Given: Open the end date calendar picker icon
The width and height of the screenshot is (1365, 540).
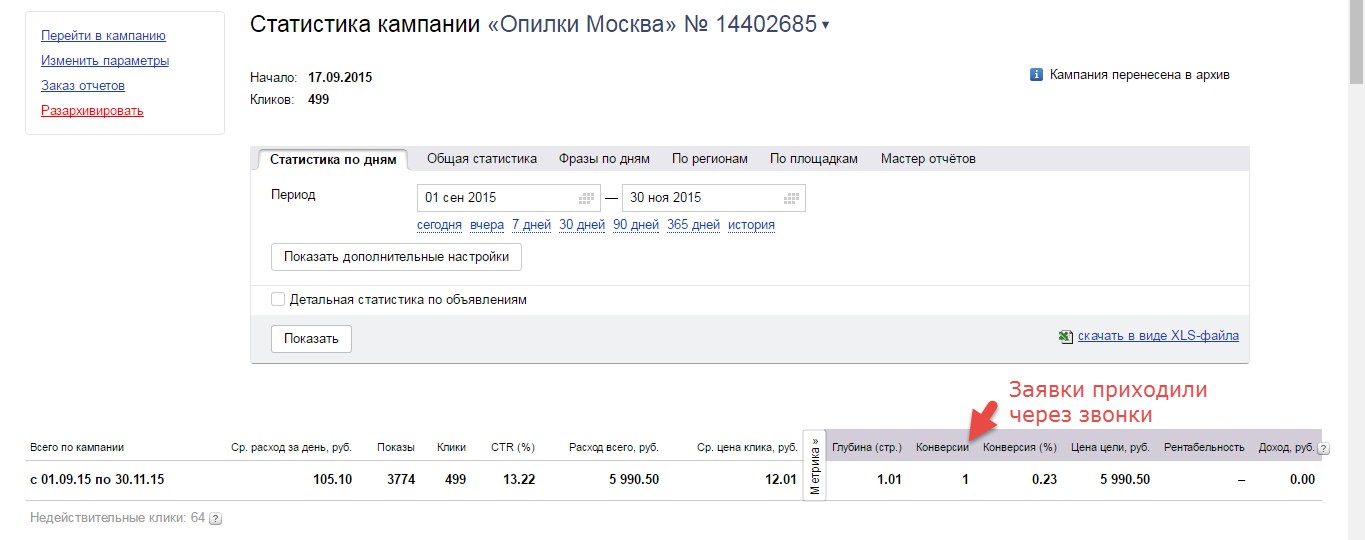Looking at the screenshot, I should [792, 198].
